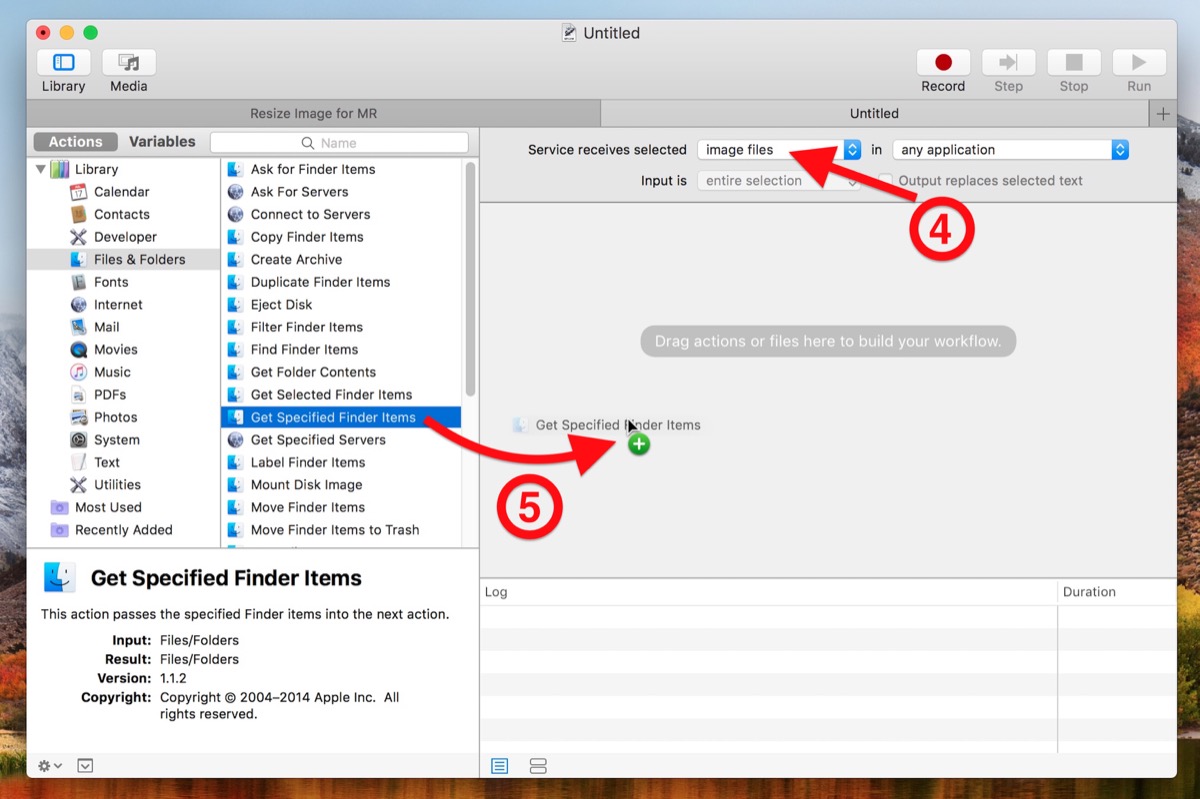Switch to the Resize Image for MR tab
1200x799 pixels.
coord(313,113)
